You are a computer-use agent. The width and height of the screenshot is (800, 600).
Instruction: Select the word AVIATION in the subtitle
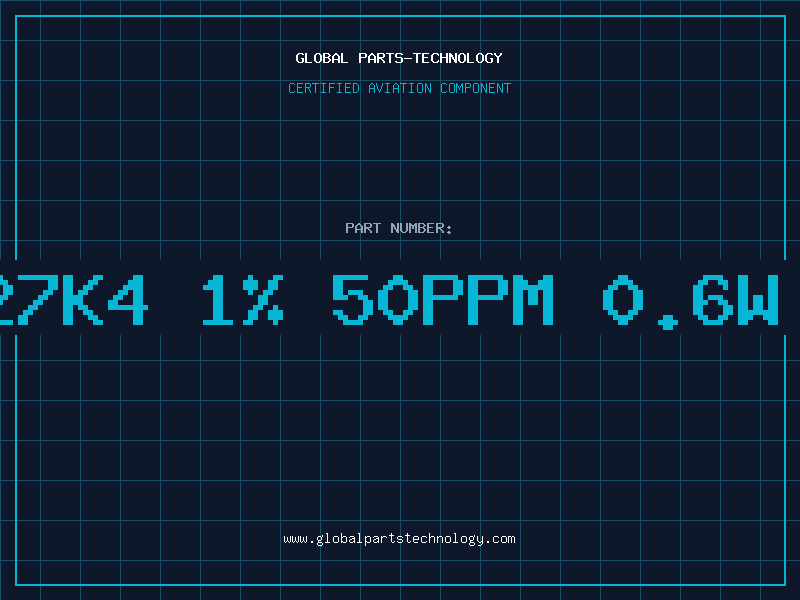399,88
